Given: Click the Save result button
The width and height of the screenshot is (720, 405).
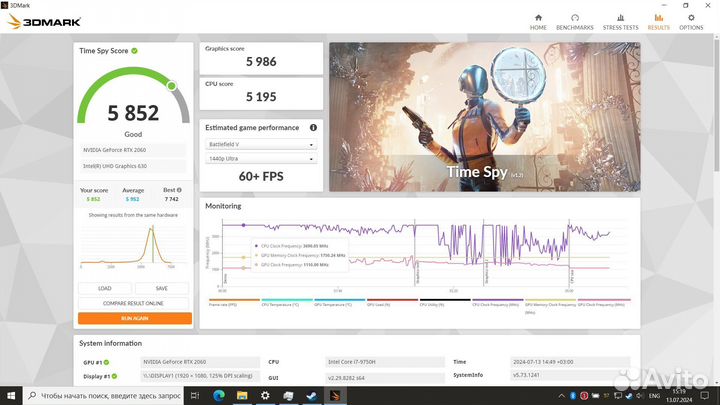Looking at the screenshot, I should [x=162, y=288].
